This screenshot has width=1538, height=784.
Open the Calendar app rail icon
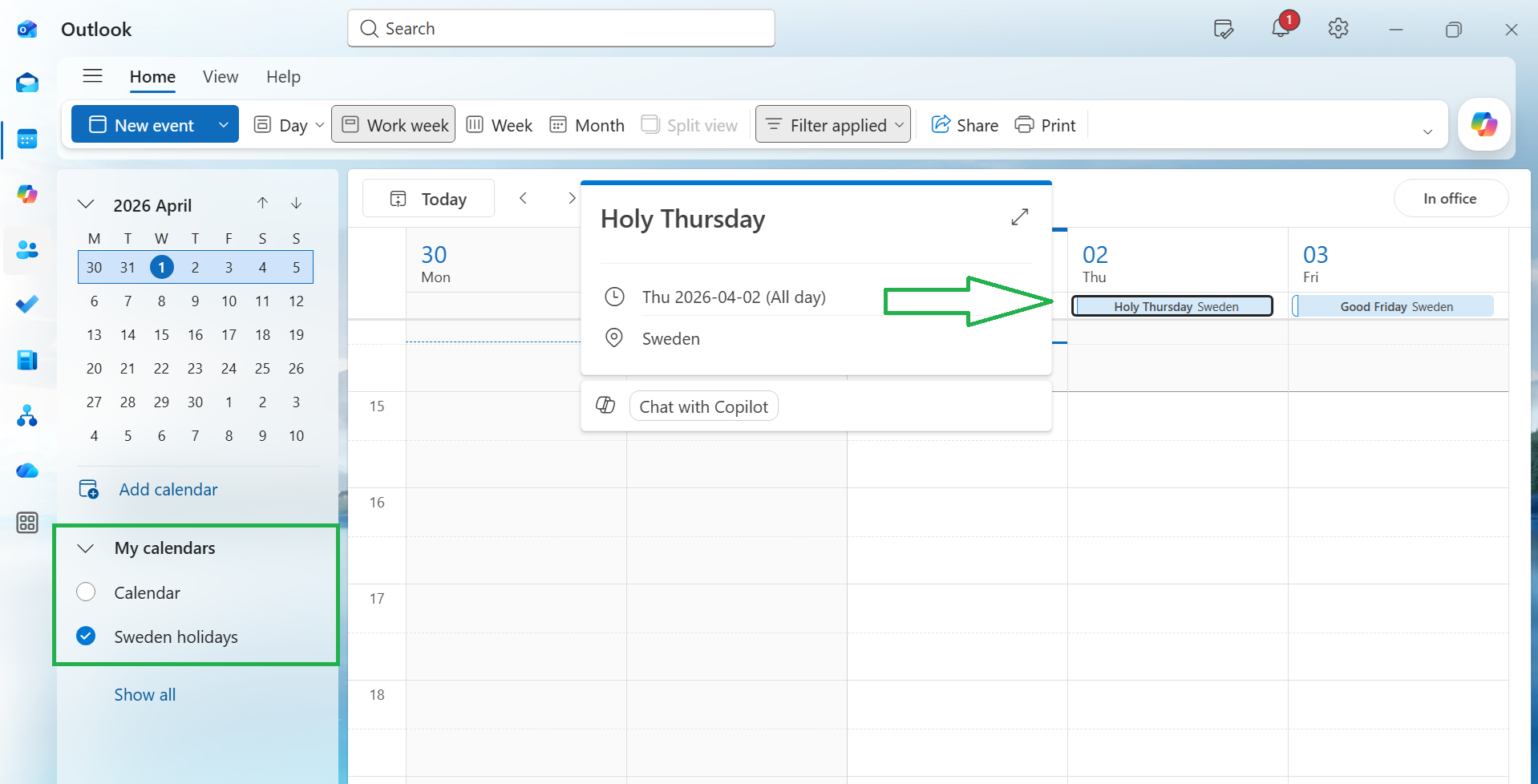pyautogui.click(x=27, y=139)
